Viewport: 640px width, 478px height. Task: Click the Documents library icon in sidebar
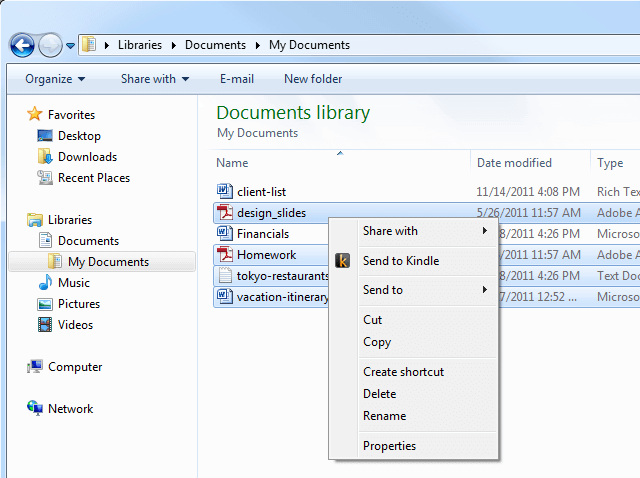[x=45, y=240]
